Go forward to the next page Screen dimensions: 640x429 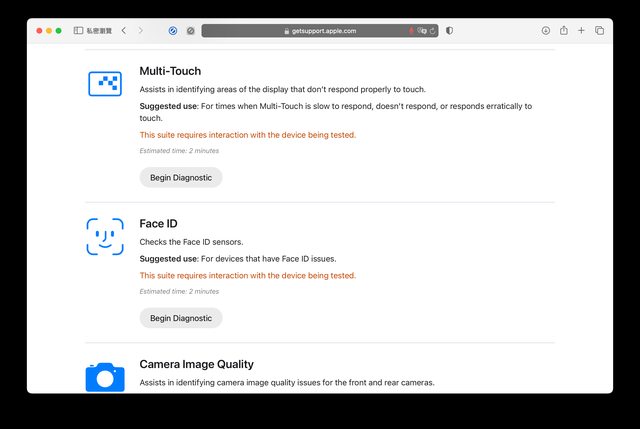tap(140, 31)
